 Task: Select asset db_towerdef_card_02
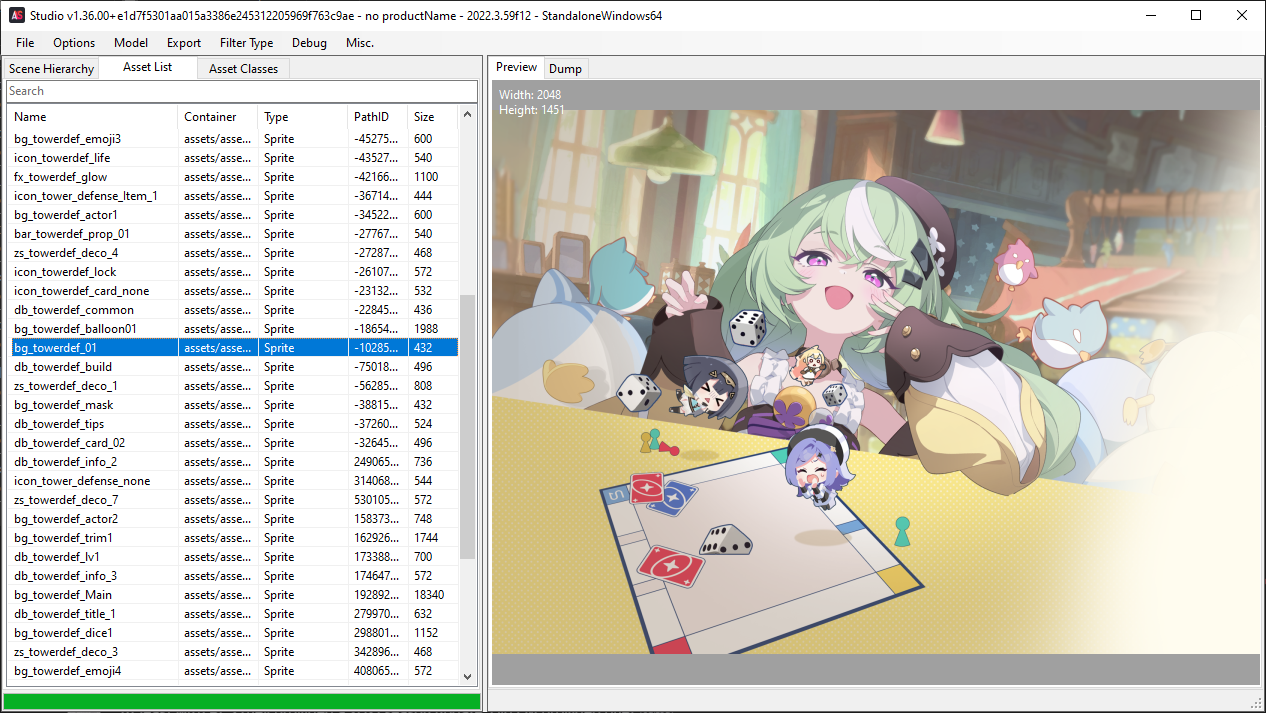[233, 443]
